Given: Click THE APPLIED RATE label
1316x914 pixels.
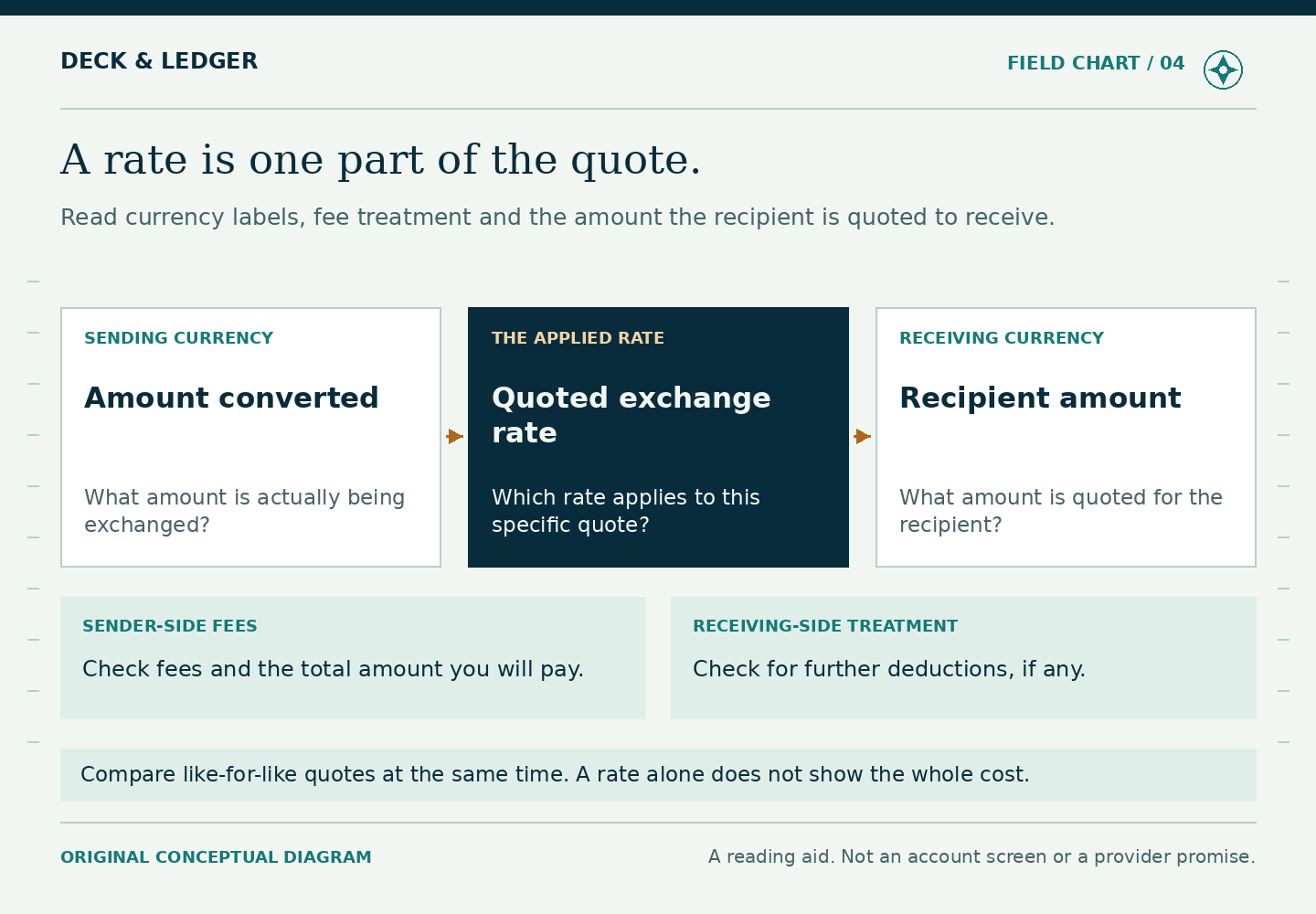Looking at the screenshot, I should coord(578,338).
